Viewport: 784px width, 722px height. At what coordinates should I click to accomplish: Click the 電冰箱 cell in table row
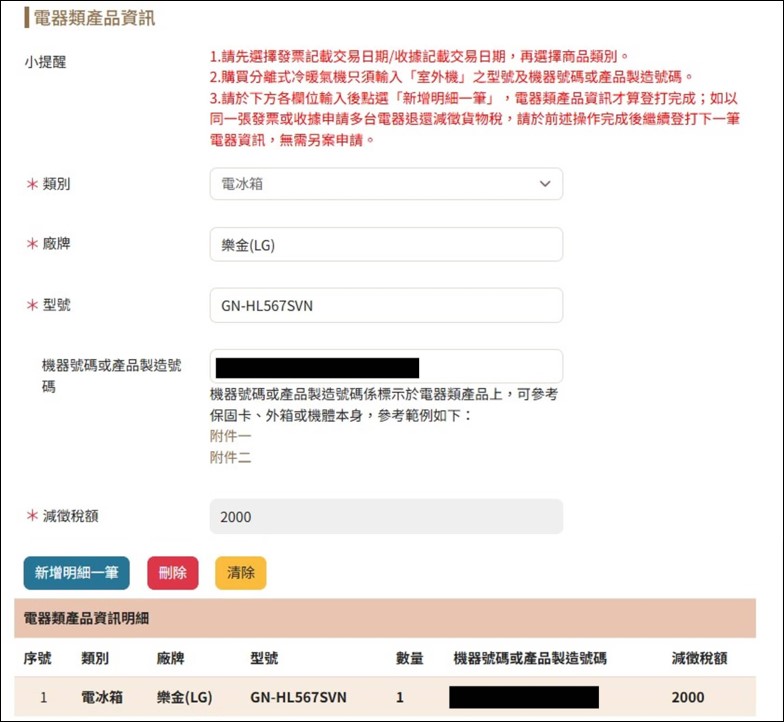pyautogui.click(x=102, y=697)
